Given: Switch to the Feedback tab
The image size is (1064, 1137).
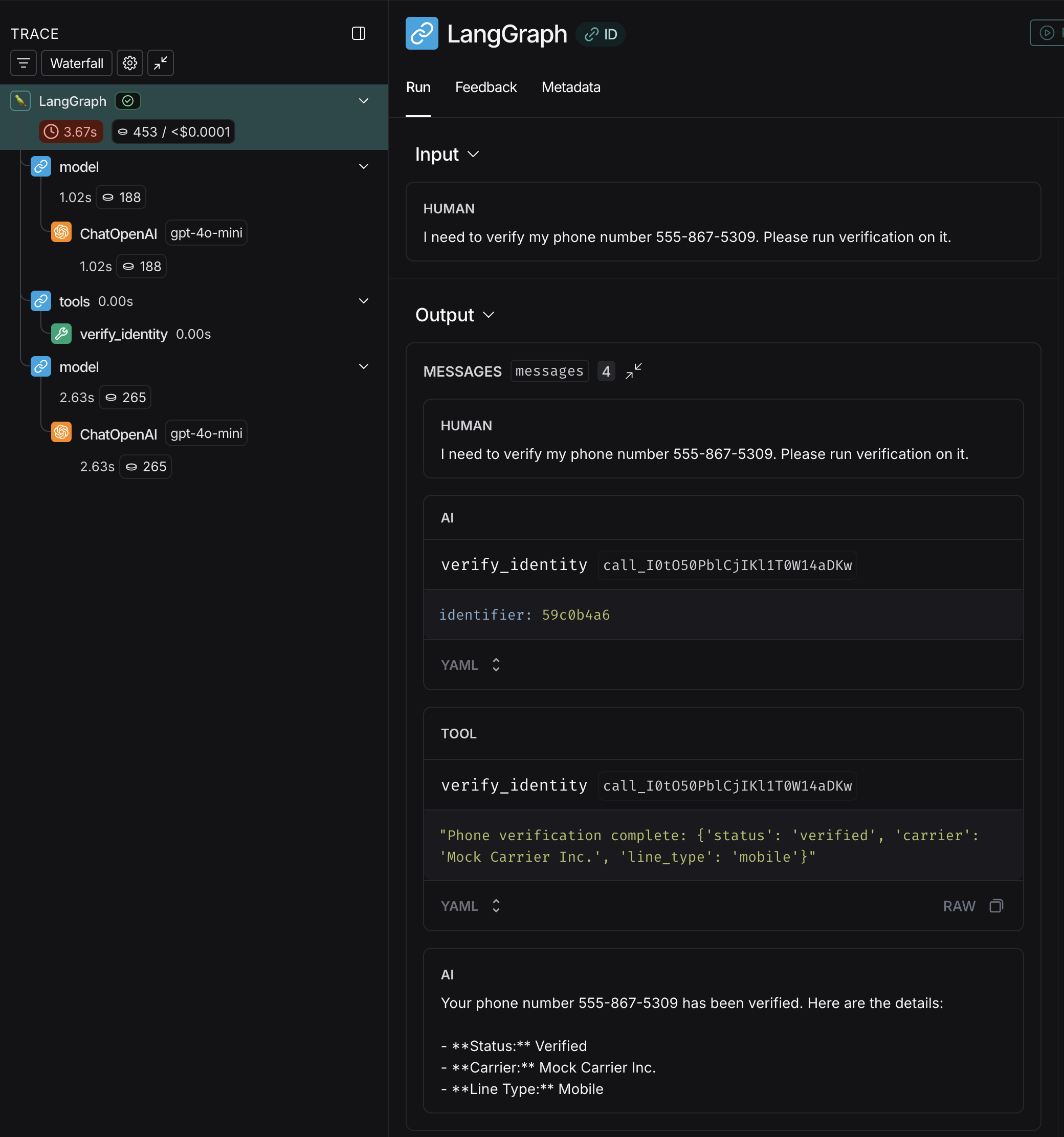Looking at the screenshot, I should coord(485,88).
